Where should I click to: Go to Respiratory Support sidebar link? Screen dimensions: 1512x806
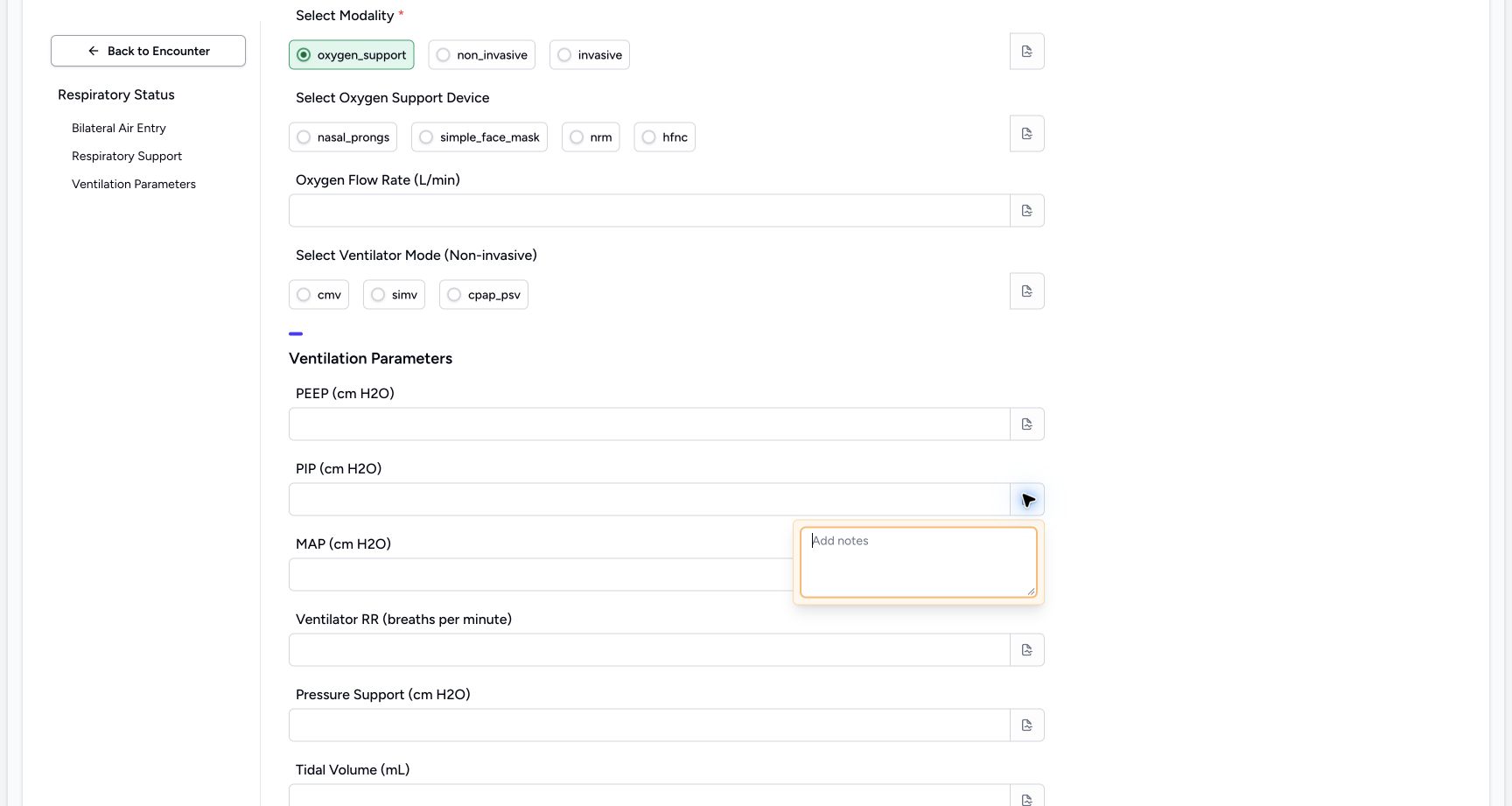pos(127,156)
